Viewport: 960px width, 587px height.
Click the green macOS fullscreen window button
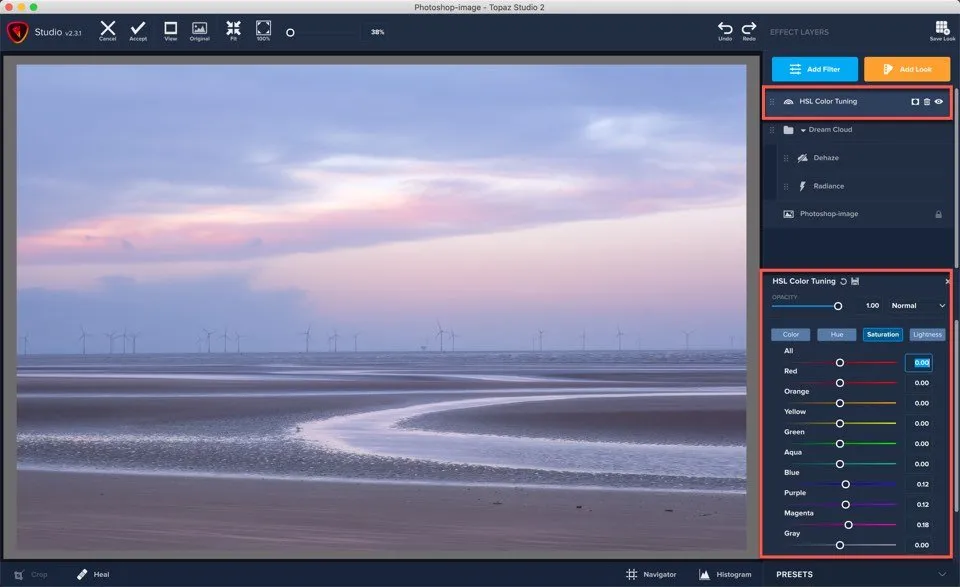coord(33,7)
